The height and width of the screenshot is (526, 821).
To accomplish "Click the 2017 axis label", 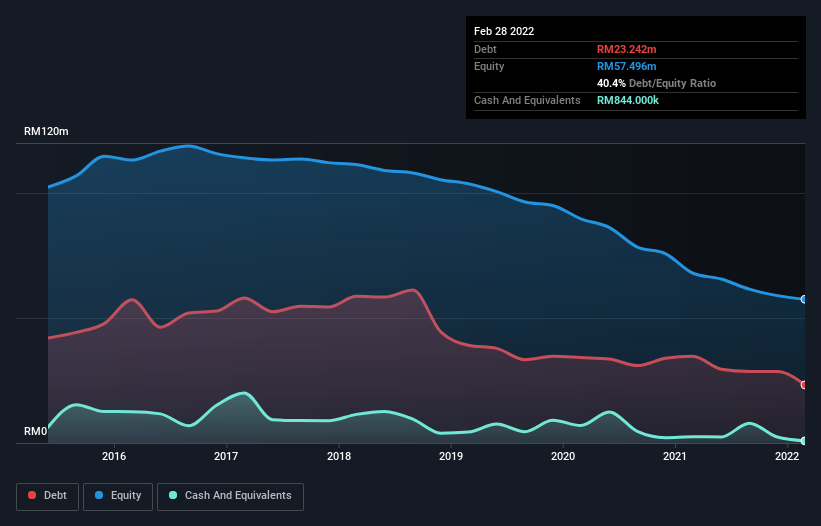I will click(x=226, y=456).
